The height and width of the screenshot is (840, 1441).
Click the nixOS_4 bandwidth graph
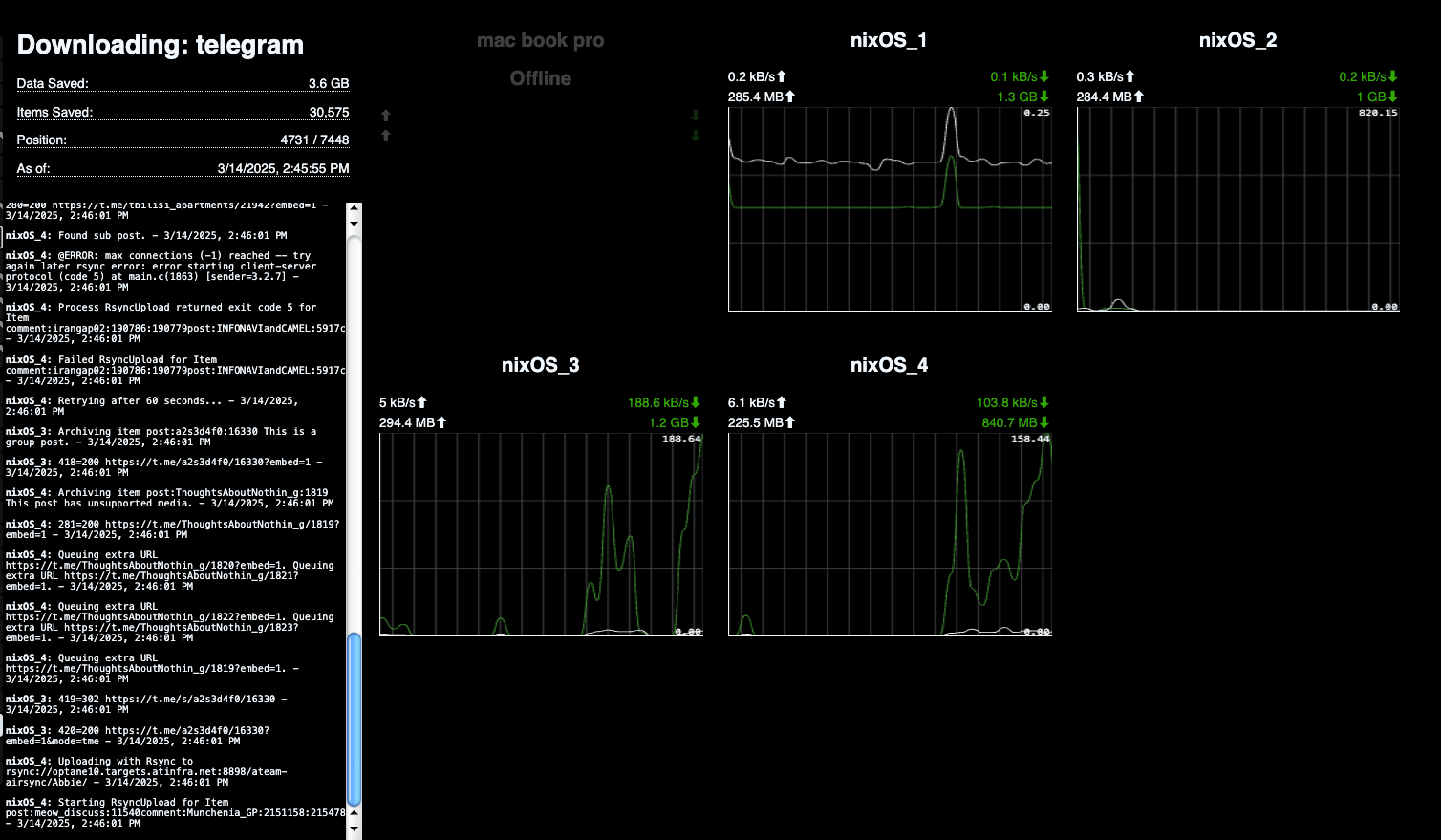point(890,534)
